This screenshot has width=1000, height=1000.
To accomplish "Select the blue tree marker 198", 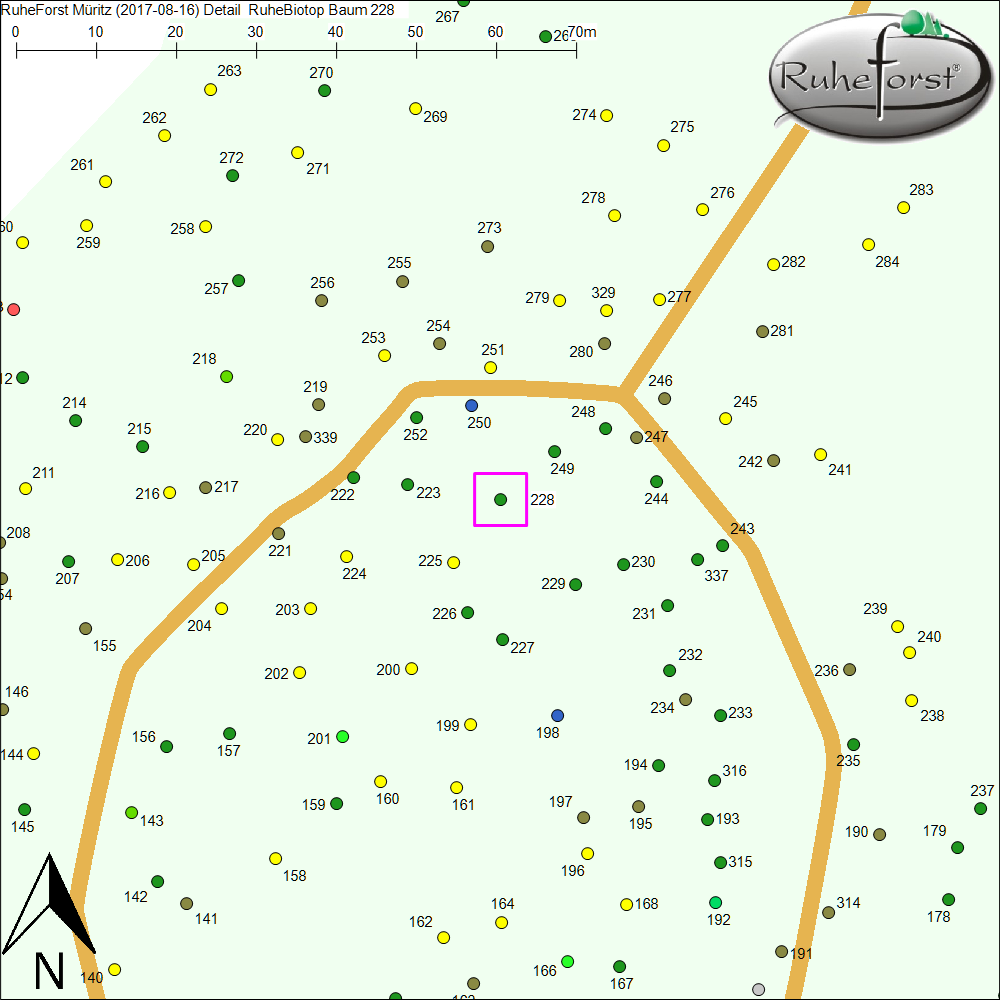I will point(557,715).
